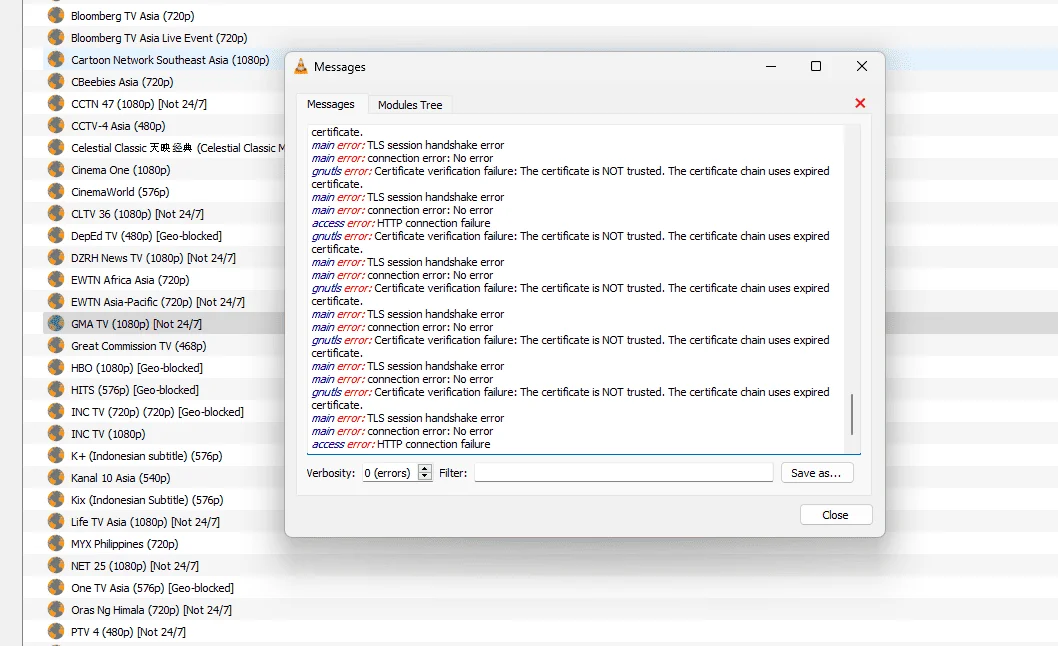
Task: Switch to the Modules Tree tab
Action: click(410, 105)
